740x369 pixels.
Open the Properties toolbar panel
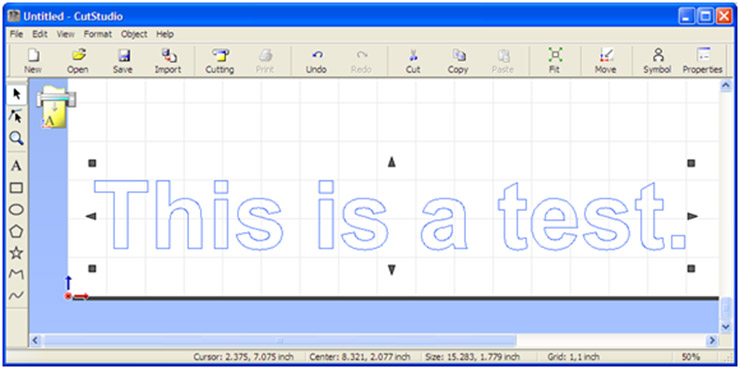coord(702,60)
